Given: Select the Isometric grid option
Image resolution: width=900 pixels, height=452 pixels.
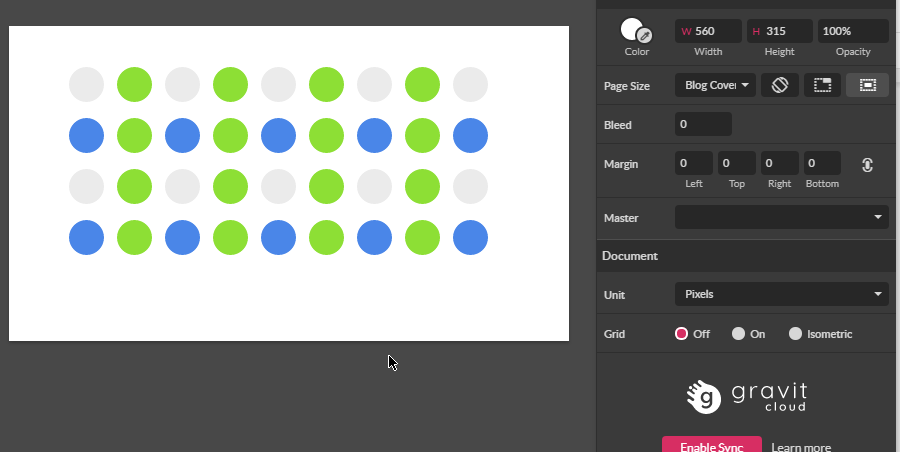Looking at the screenshot, I should [x=795, y=334].
